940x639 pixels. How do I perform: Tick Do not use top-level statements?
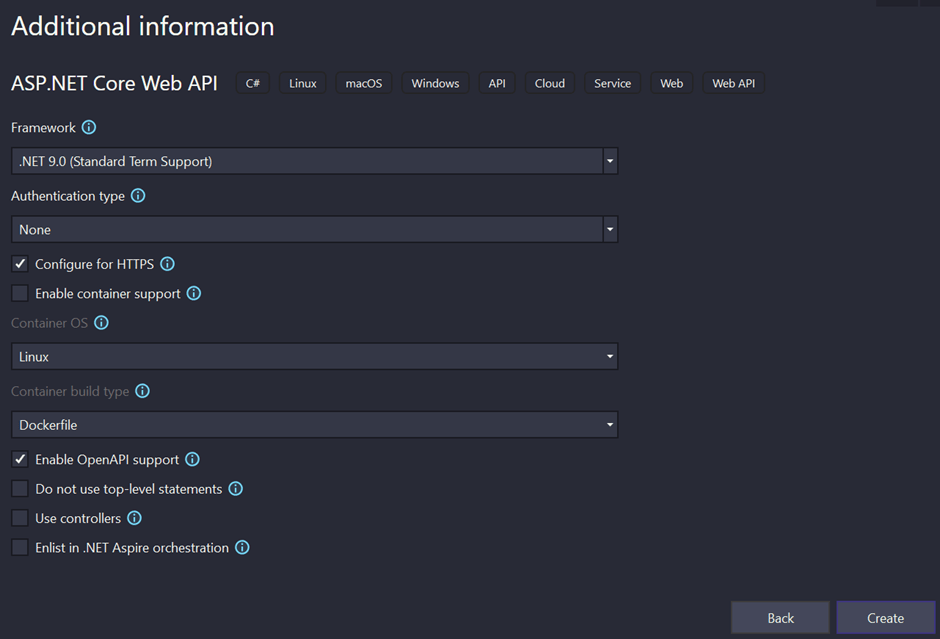coord(20,489)
